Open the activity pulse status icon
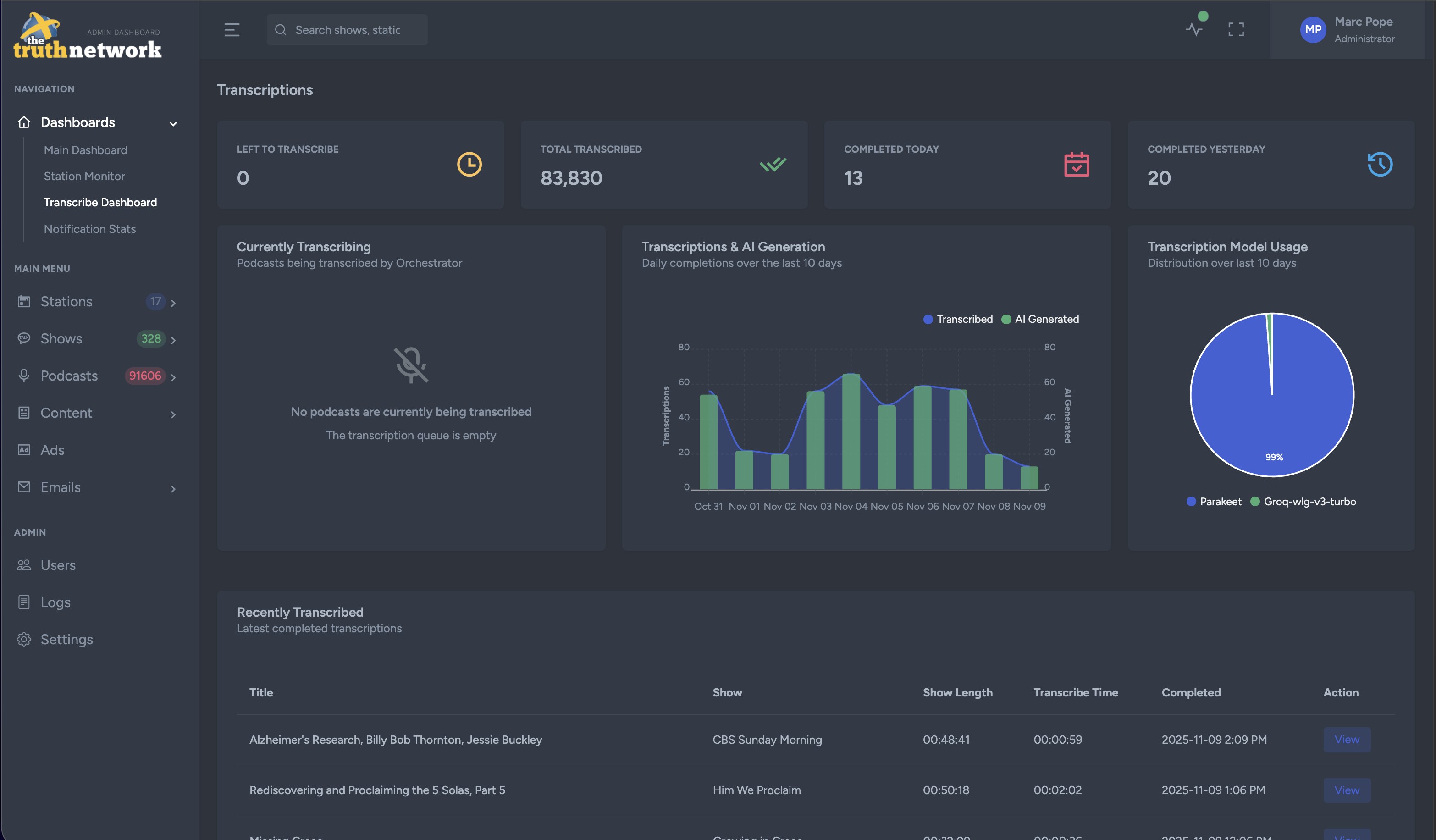The height and width of the screenshot is (840, 1436). (1194, 29)
